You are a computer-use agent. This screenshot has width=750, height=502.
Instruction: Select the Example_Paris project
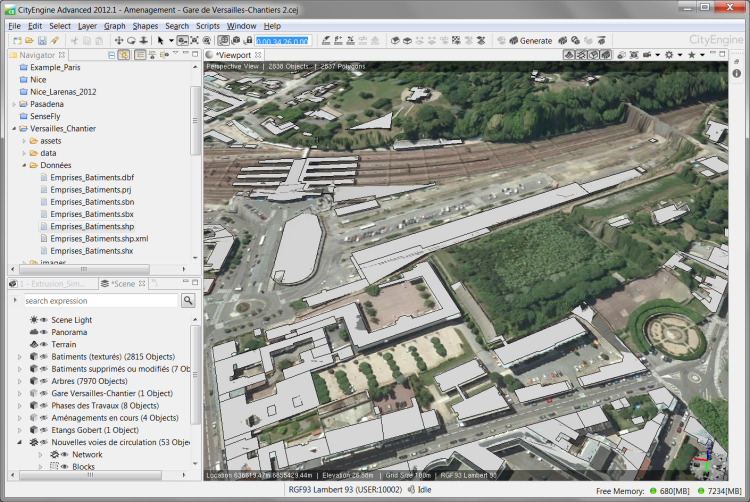tap(55, 67)
